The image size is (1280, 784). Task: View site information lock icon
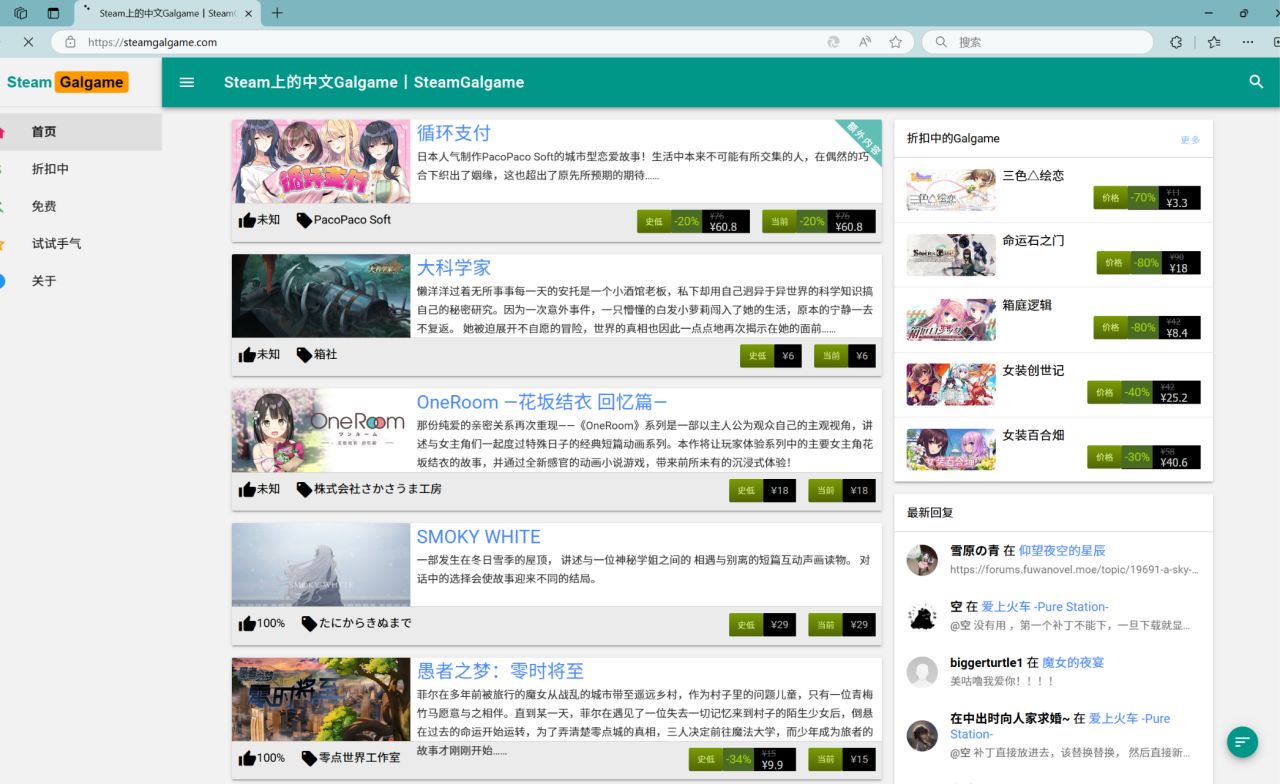point(70,42)
